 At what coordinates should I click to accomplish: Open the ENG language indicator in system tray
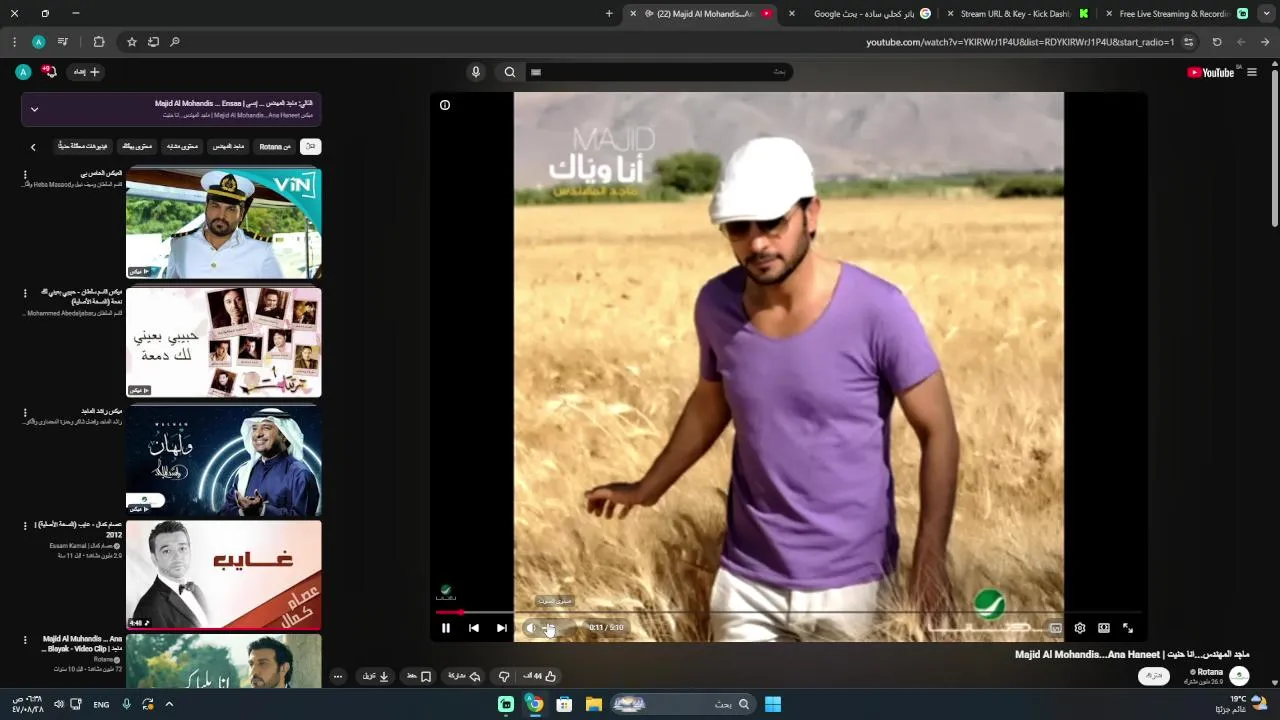point(101,705)
